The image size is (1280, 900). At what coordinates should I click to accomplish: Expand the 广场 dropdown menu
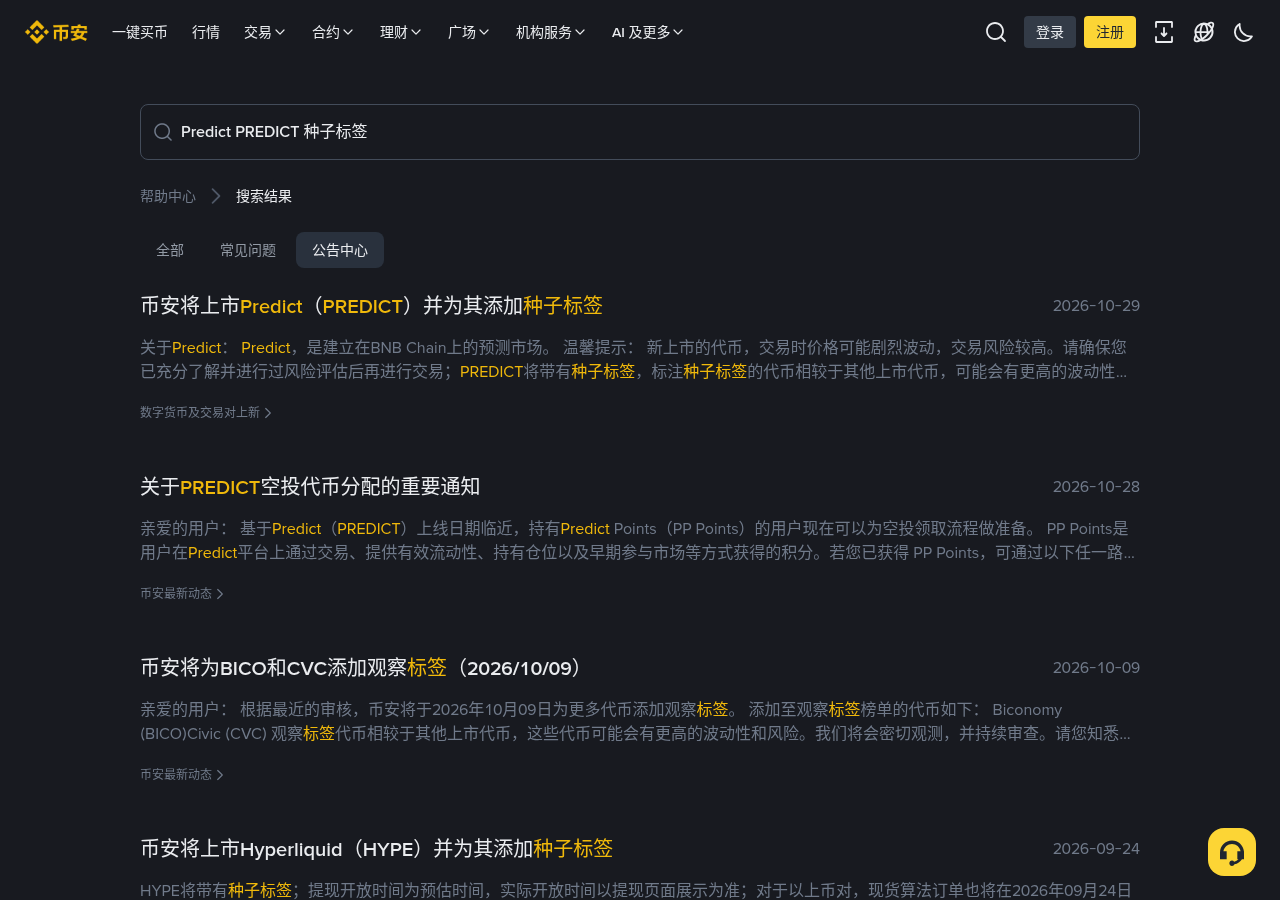pyautogui.click(x=469, y=32)
